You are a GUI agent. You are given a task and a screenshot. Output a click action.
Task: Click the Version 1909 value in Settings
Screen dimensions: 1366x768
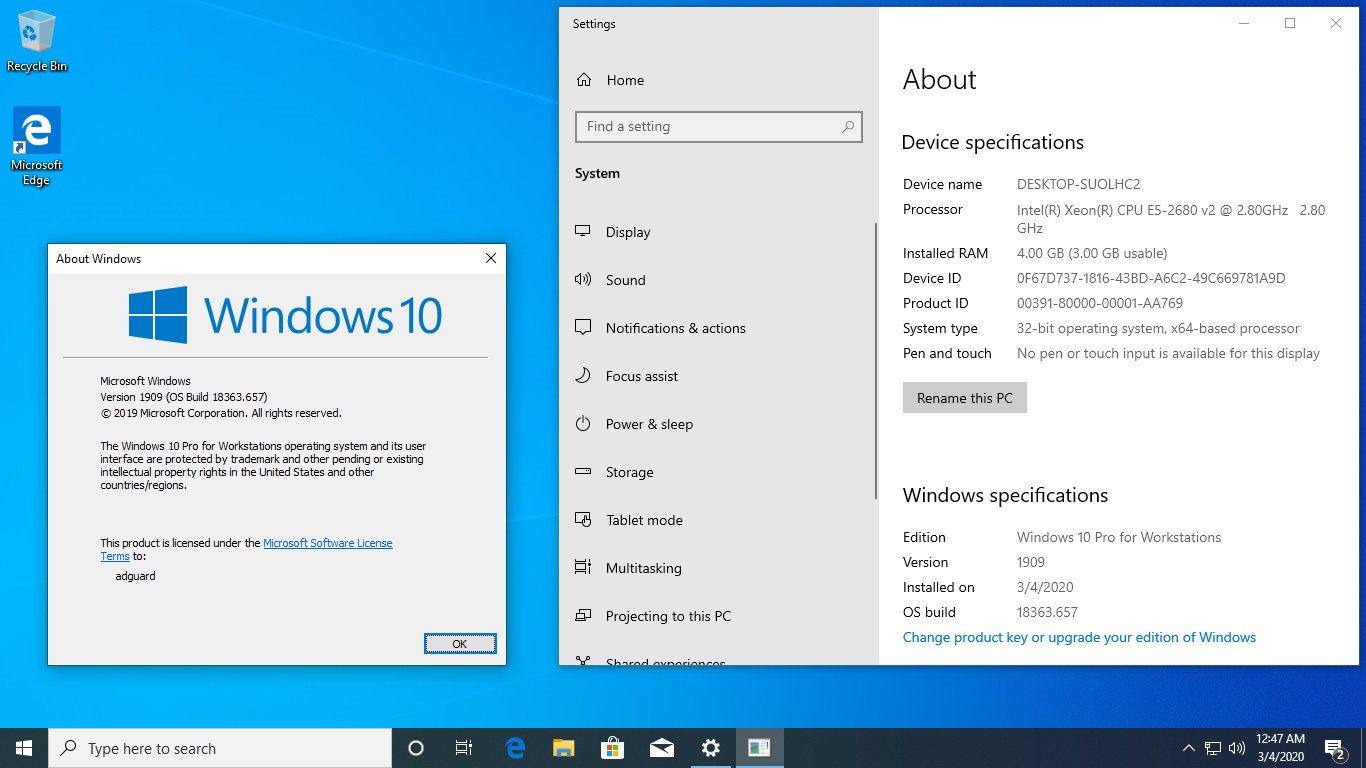click(x=1031, y=562)
